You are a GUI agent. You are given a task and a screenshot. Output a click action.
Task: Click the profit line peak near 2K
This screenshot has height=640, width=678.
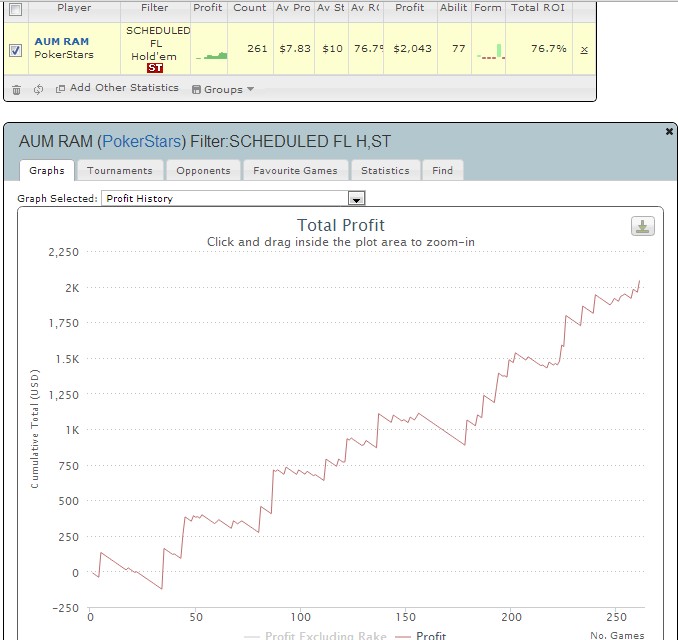click(639, 282)
